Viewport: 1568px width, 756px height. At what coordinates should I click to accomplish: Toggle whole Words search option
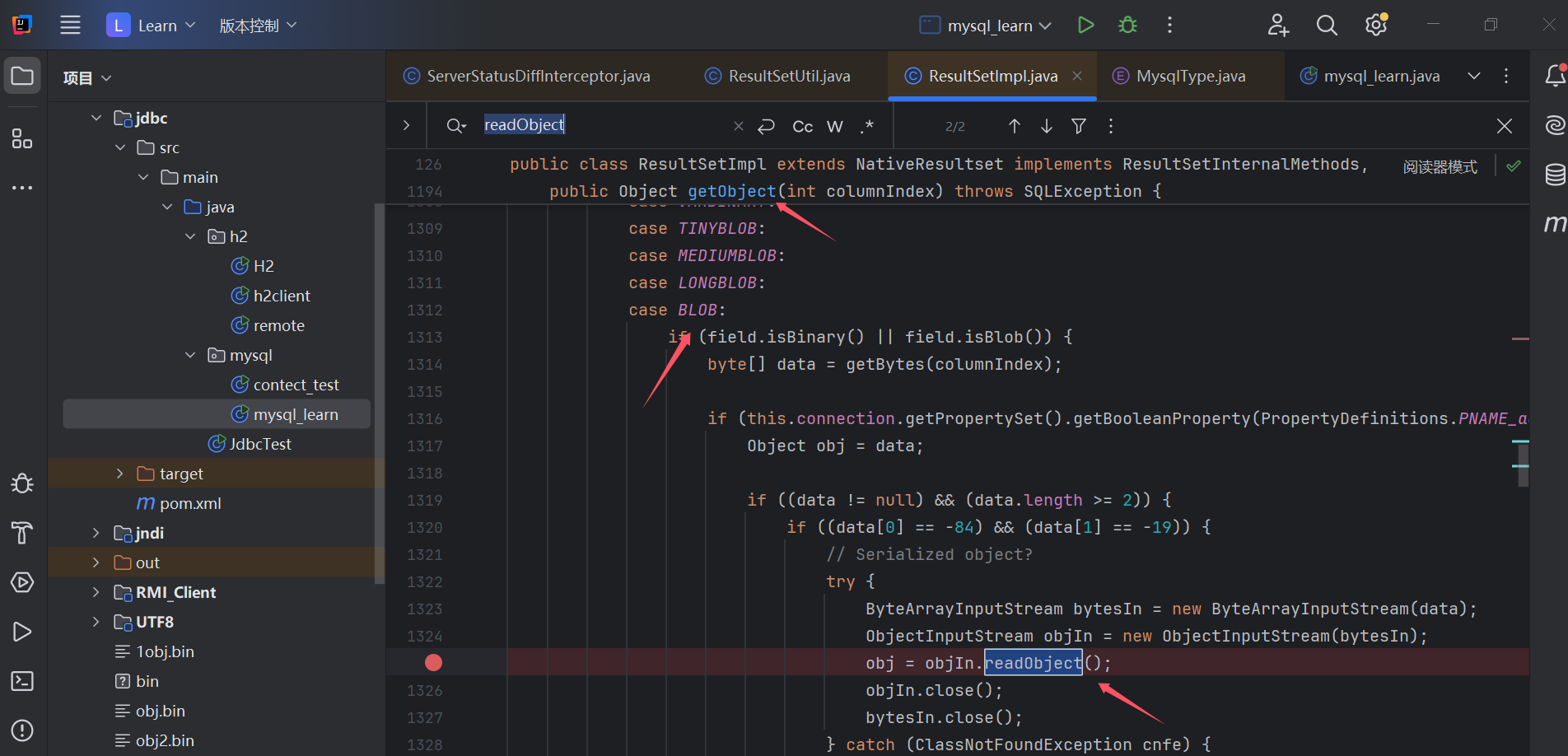click(x=835, y=126)
